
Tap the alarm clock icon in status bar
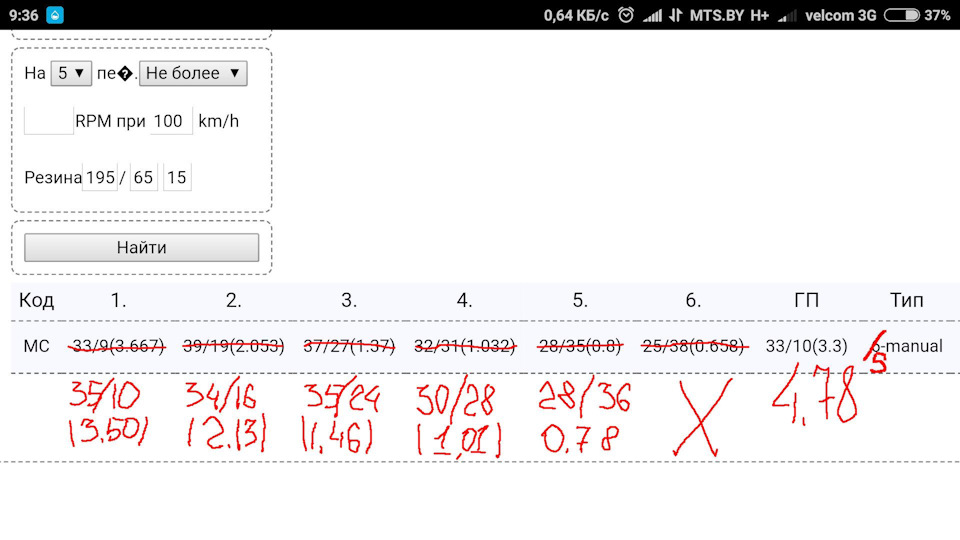coord(626,15)
